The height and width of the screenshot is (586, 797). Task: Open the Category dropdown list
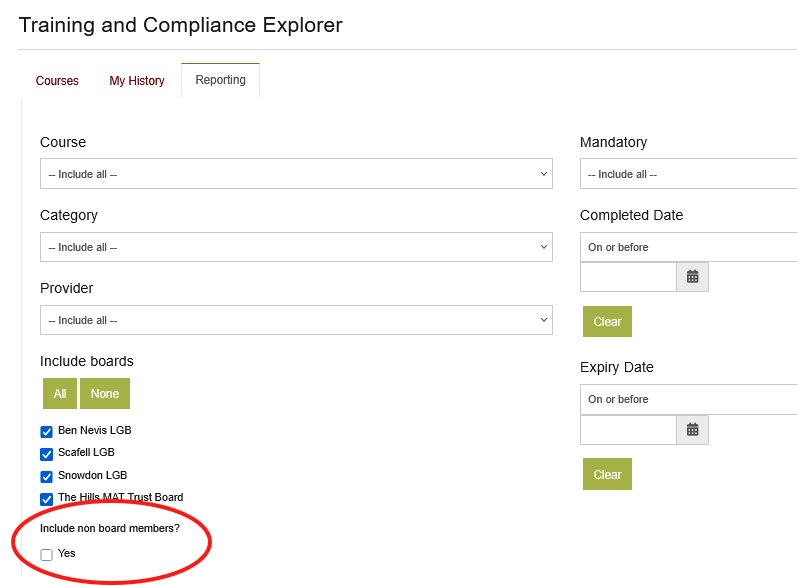pyautogui.click(x=296, y=247)
